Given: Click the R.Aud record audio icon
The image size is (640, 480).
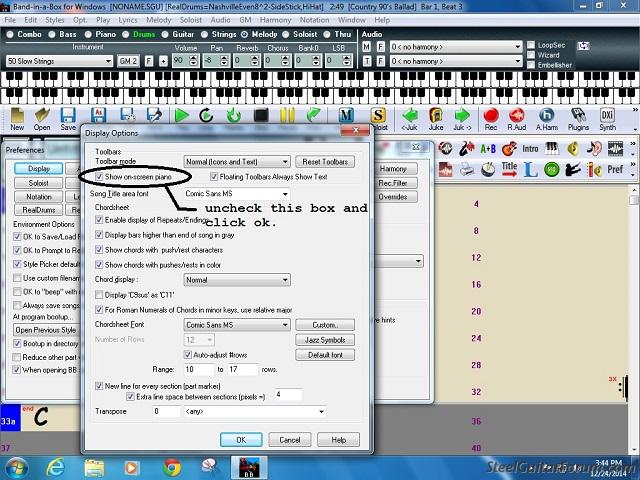Looking at the screenshot, I should coord(517,119).
